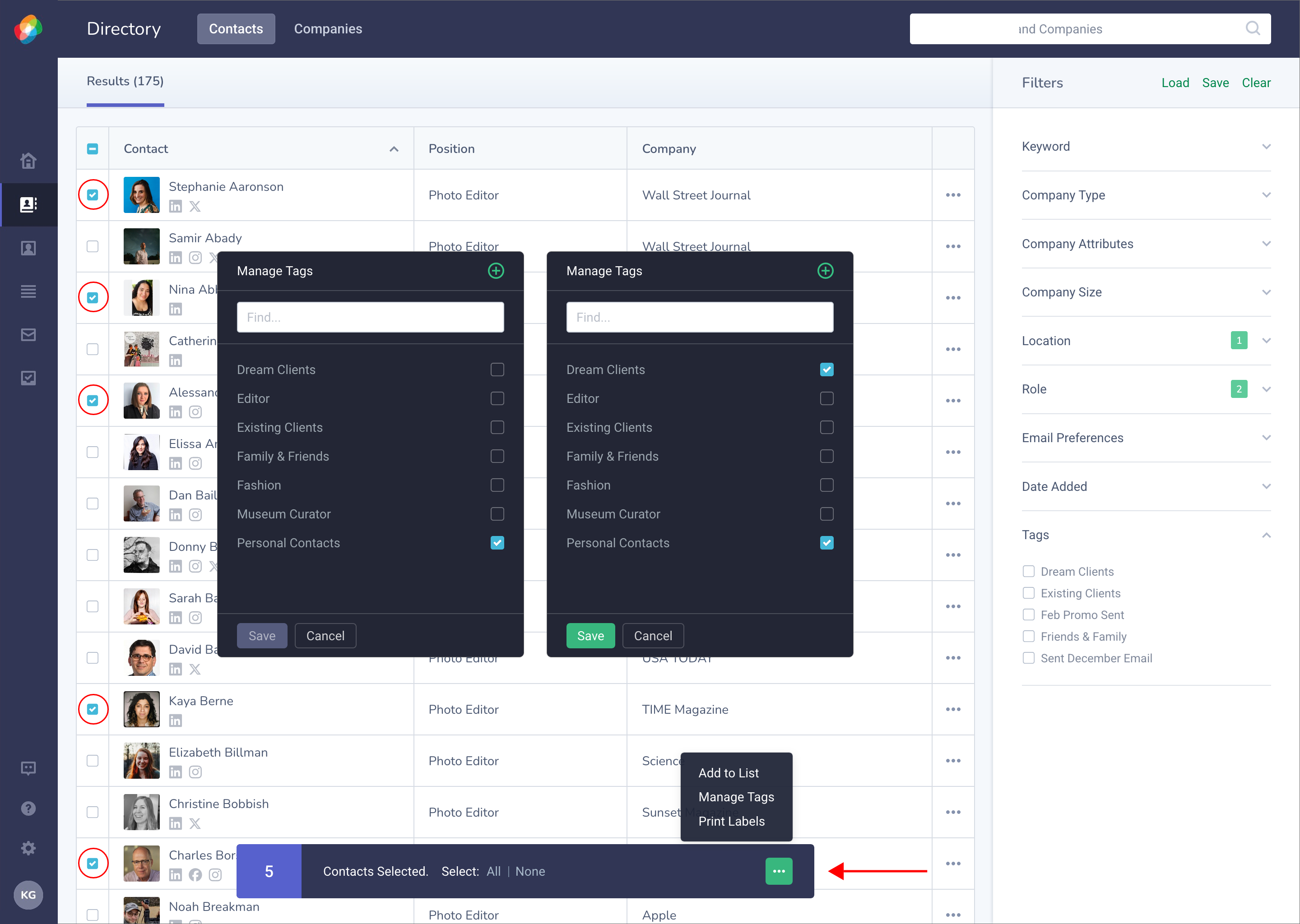Switch to the Companies tab
Viewport: 1300px width, 924px height.
[328, 29]
